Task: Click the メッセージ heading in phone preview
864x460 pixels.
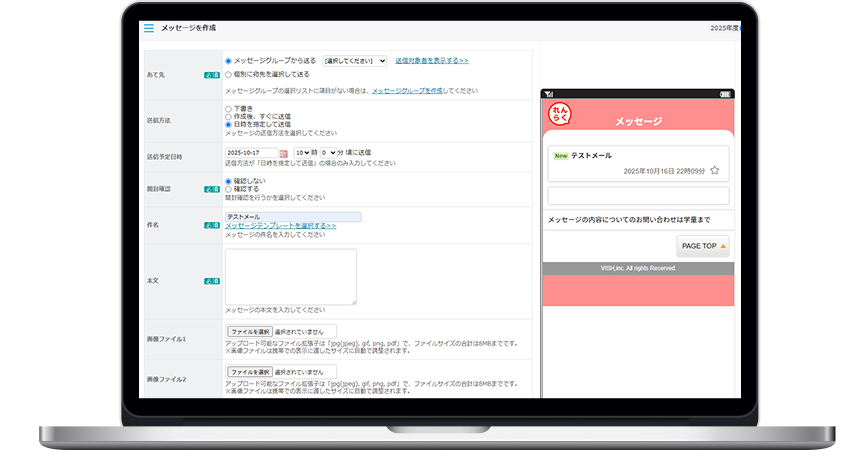Action: point(639,121)
